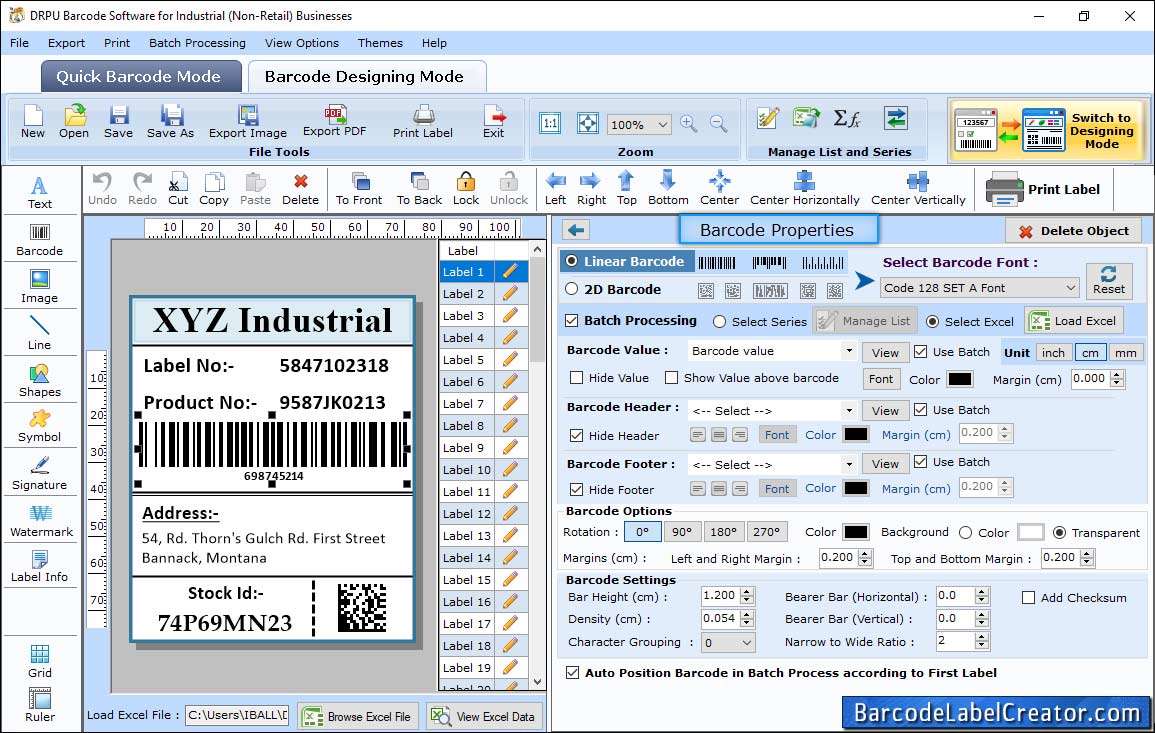Create a New file
Screen dimensions: 1155x733
pos(32,122)
